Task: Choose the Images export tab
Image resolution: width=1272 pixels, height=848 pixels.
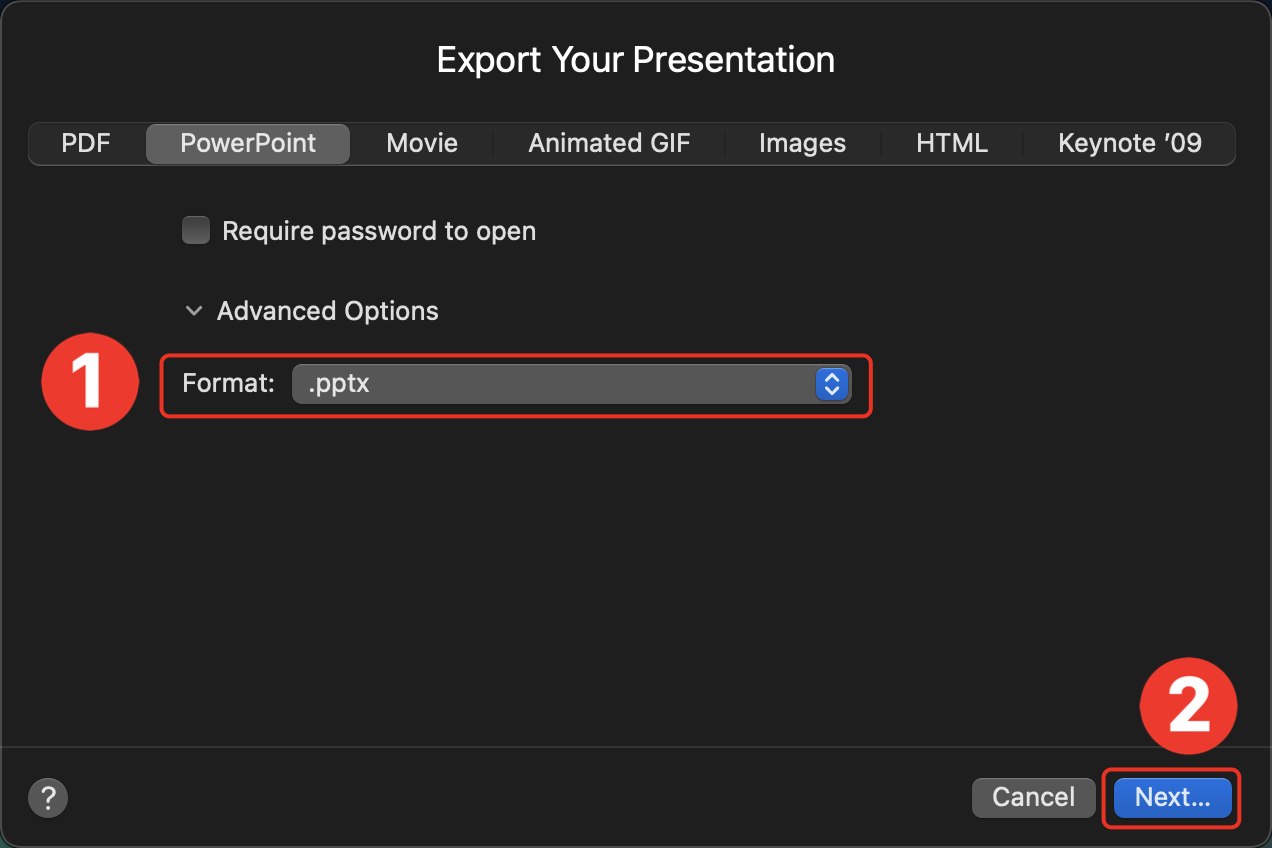Action: point(802,143)
